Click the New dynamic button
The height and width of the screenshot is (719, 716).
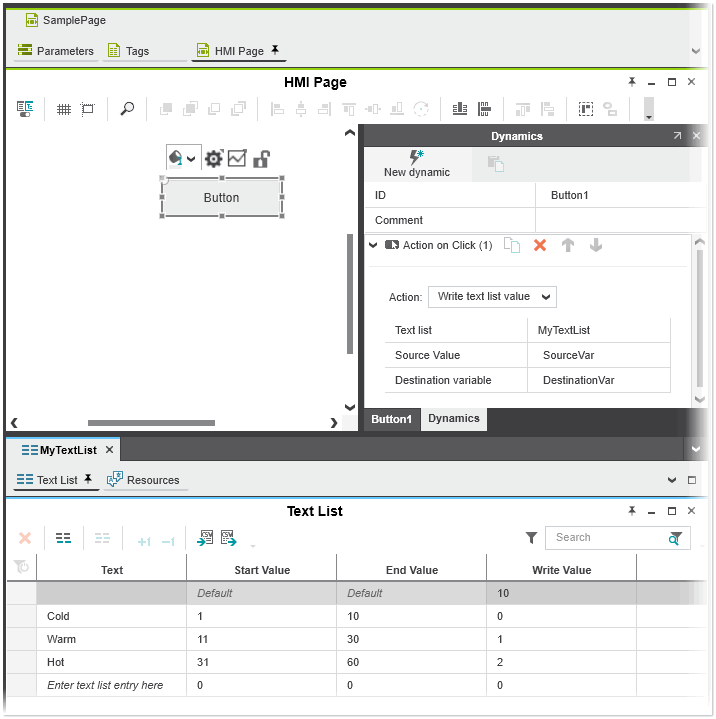coord(416,163)
